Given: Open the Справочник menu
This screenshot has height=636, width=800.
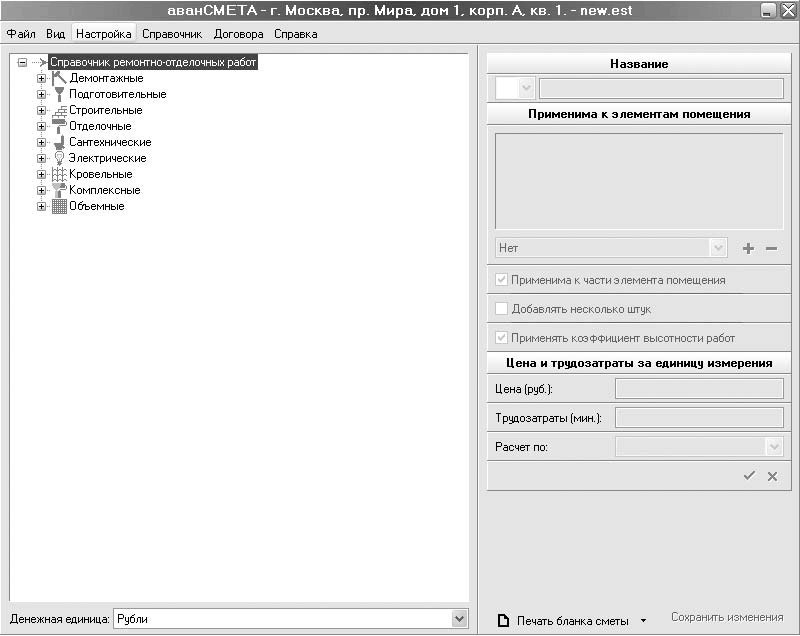Looking at the screenshot, I should [172, 34].
